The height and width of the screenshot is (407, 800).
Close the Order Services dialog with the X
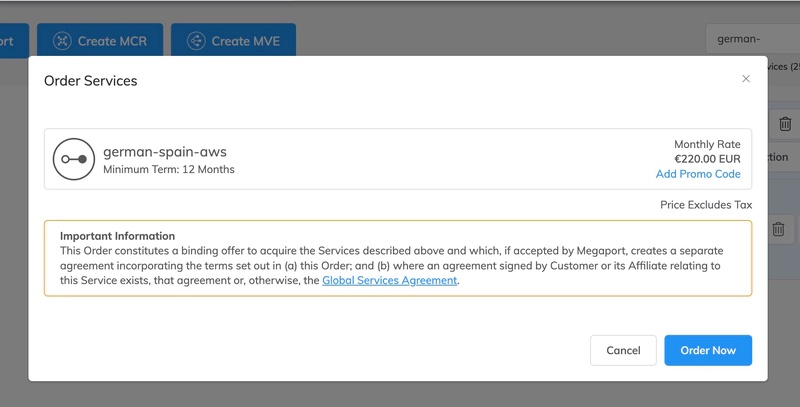[x=746, y=79]
